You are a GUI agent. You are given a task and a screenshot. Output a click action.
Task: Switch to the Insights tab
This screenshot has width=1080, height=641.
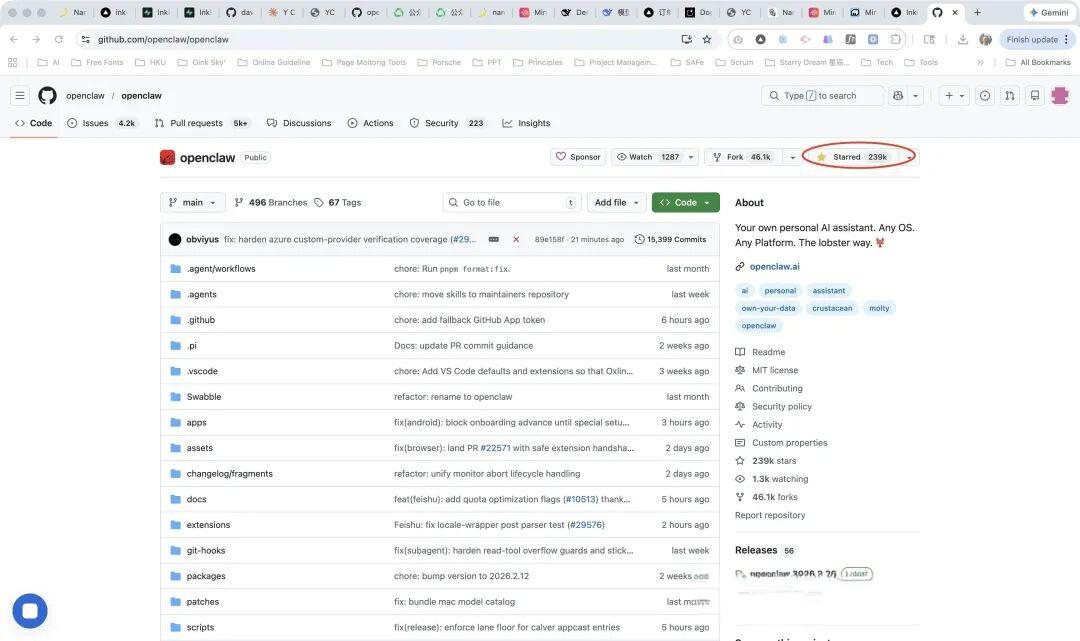tap(526, 123)
